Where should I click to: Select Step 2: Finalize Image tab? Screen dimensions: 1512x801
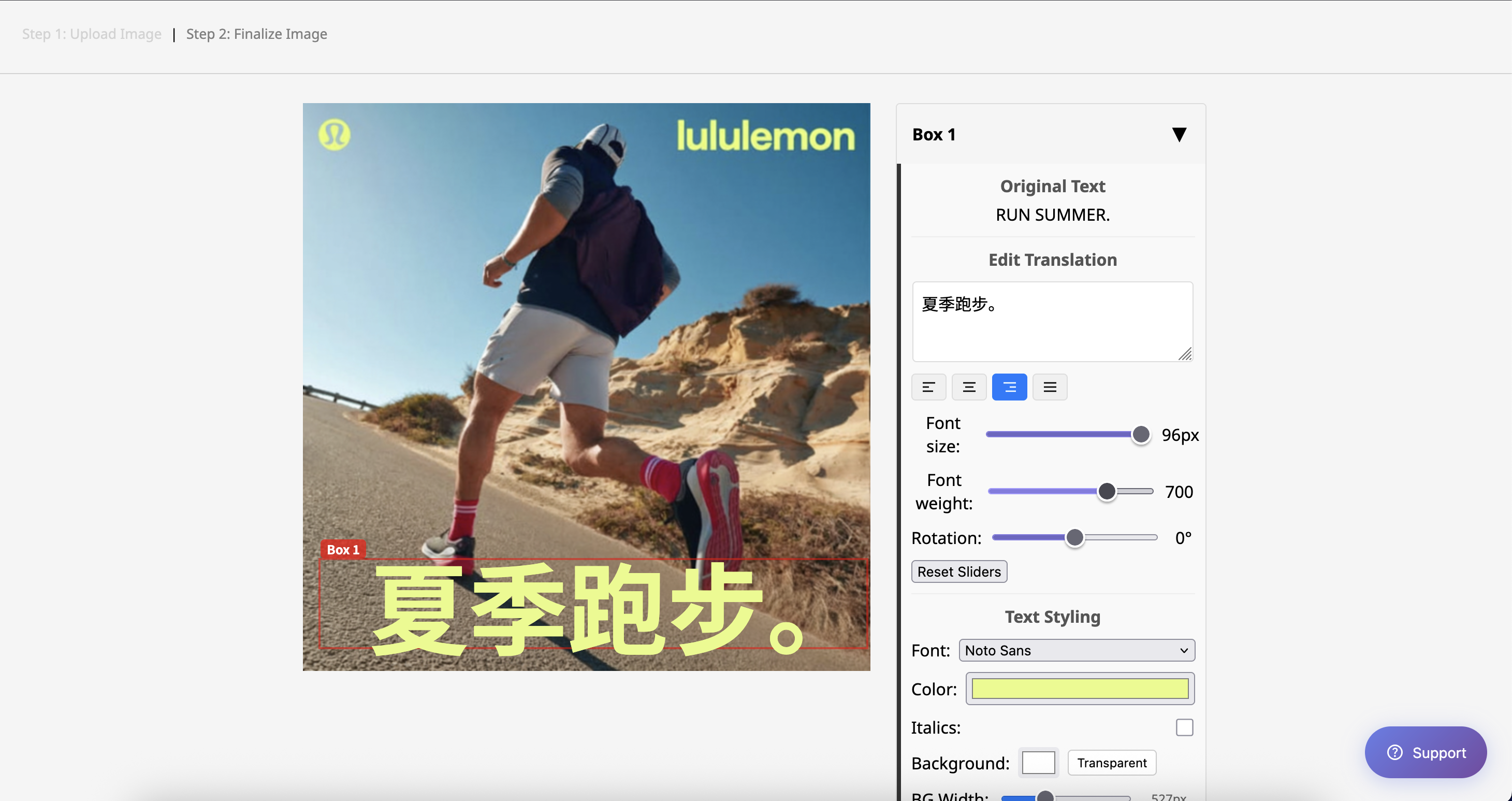256,34
